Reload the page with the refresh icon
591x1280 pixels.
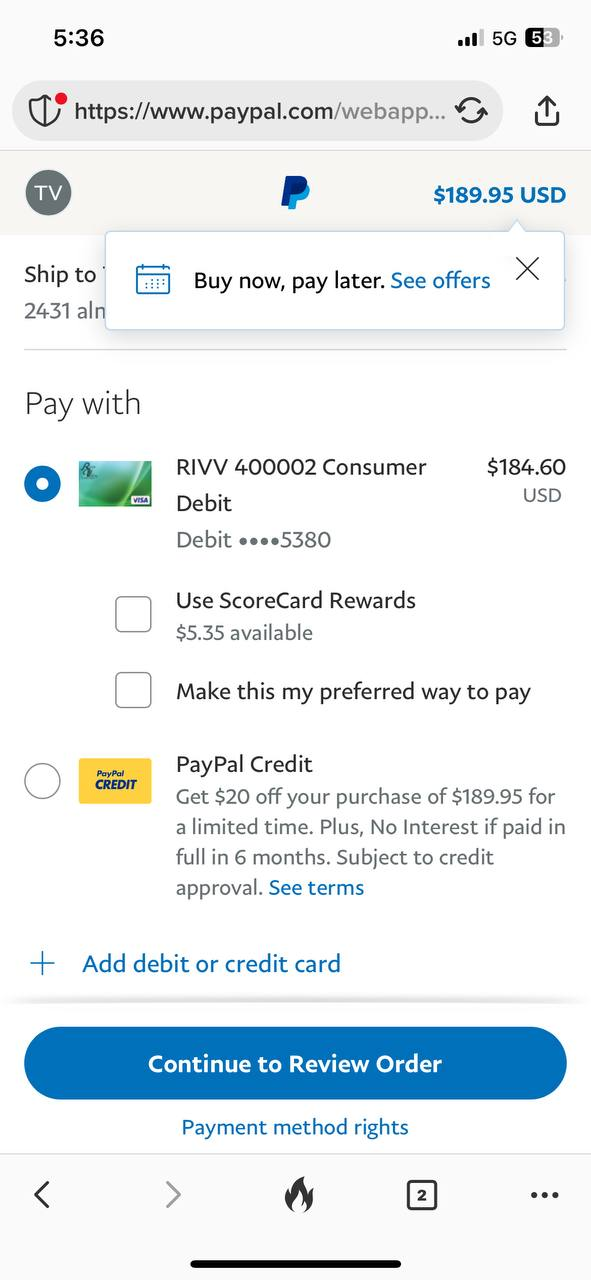click(471, 110)
